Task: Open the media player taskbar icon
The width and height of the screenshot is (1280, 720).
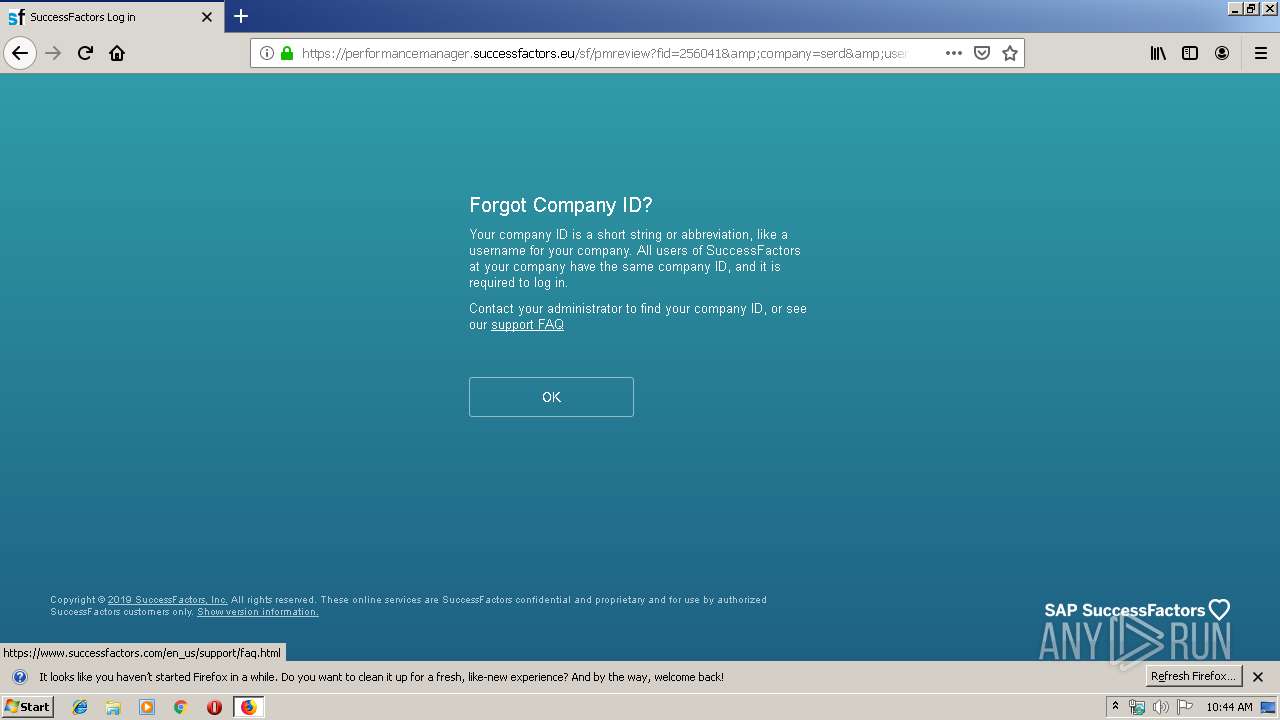Action: click(147, 707)
